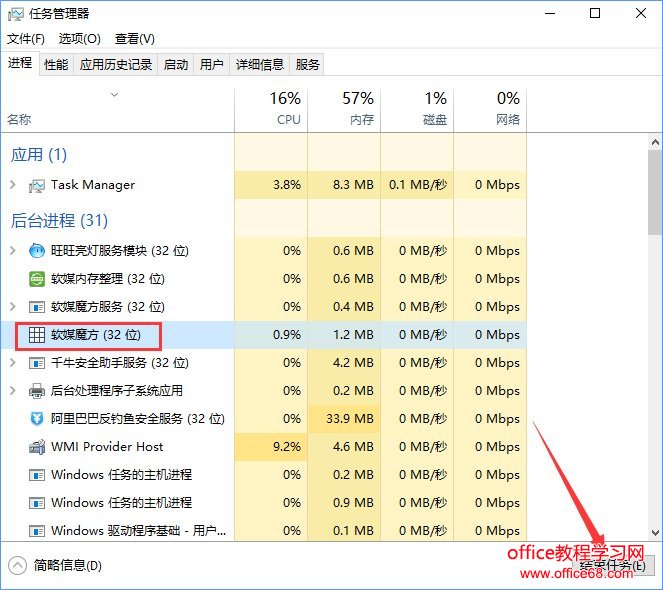Viewport: 663px width, 590px height.
Task: Click the 软媒内存整理 green icon
Action: 37,279
